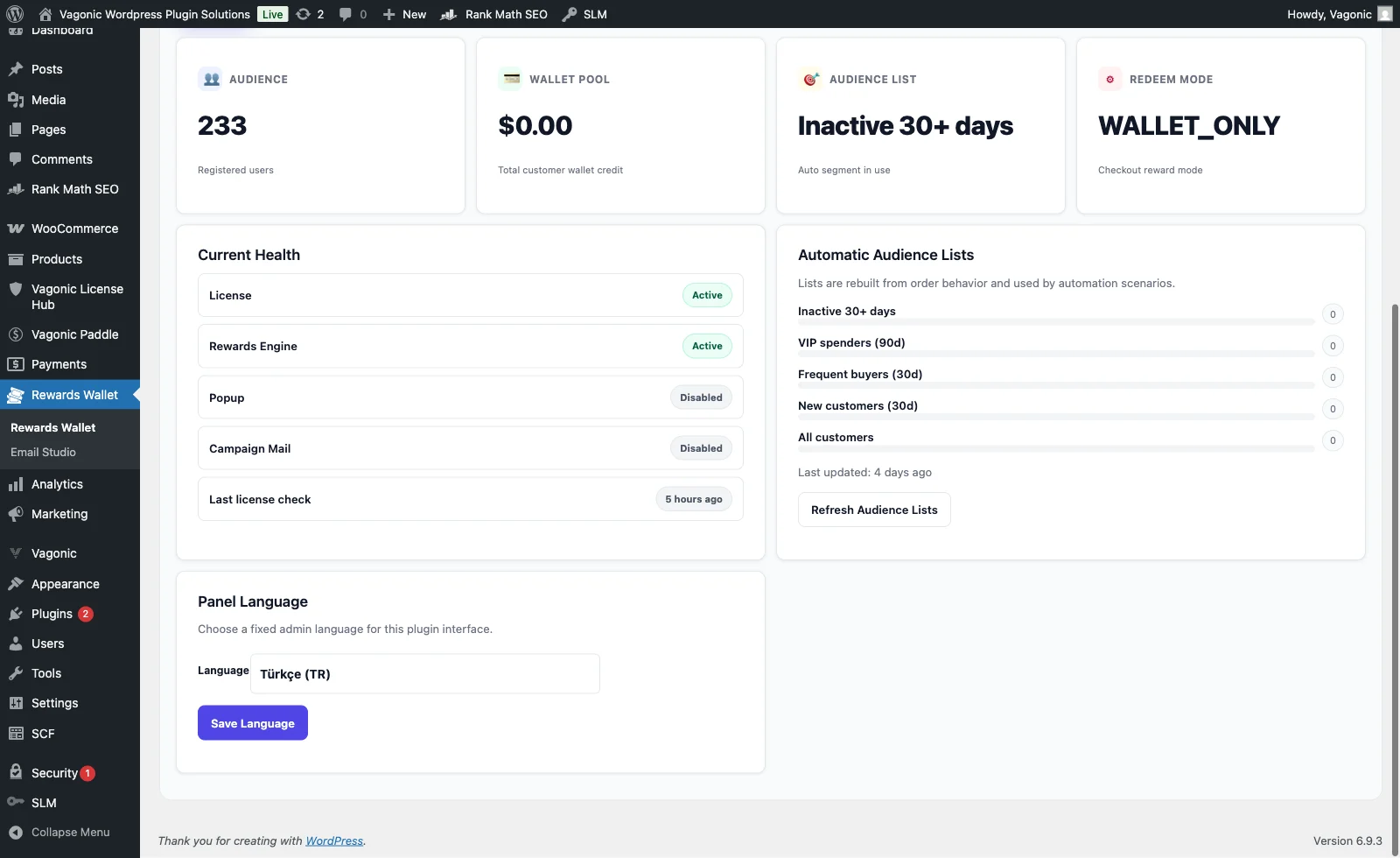This screenshot has width=1400, height=858.
Task: Click the 'Version 6.9.3' footer text
Action: click(x=1347, y=840)
